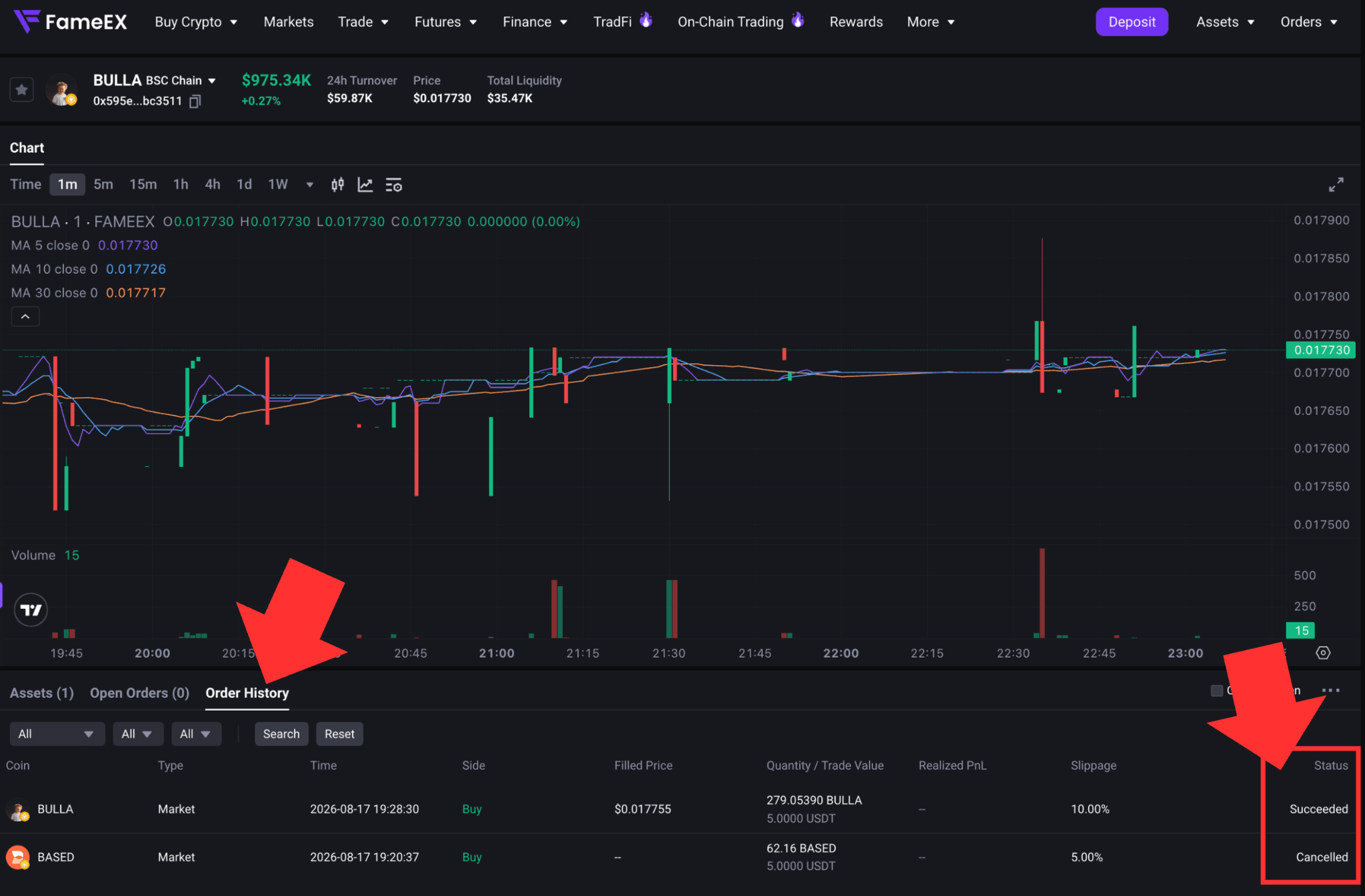Image resolution: width=1365 pixels, height=896 pixels.
Task: Expand Buy Crypto menu
Action: tap(196, 22)
